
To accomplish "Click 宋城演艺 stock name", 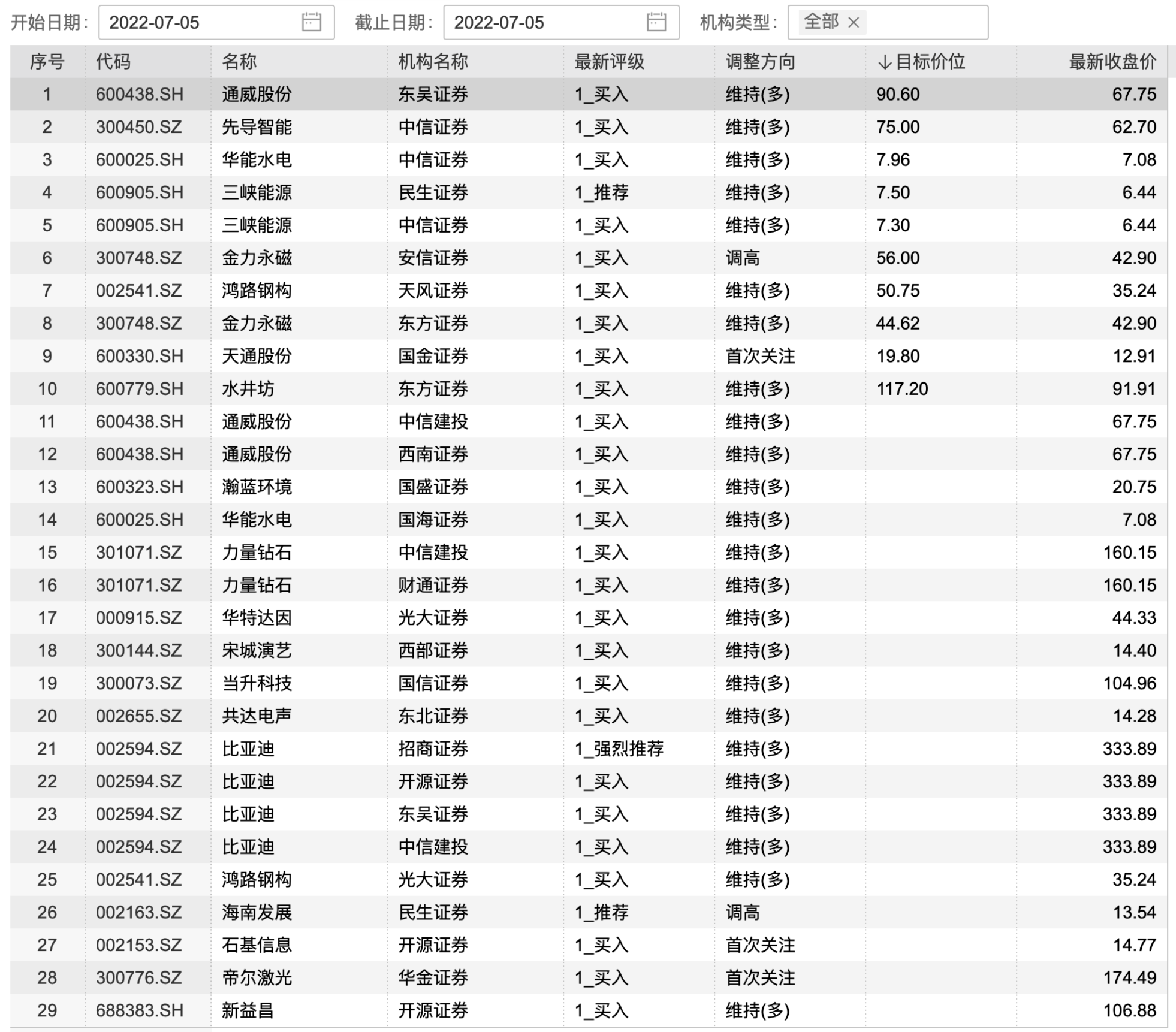I will coord(257,650).
